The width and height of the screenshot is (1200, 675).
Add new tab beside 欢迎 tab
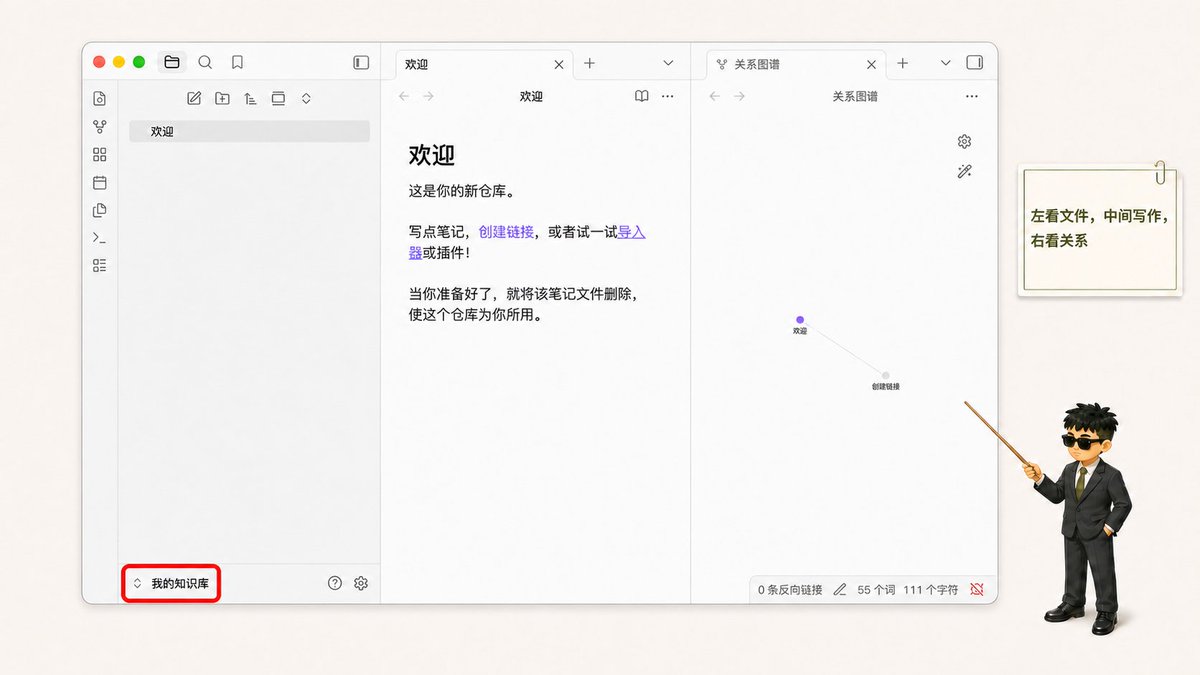[589, 63]
